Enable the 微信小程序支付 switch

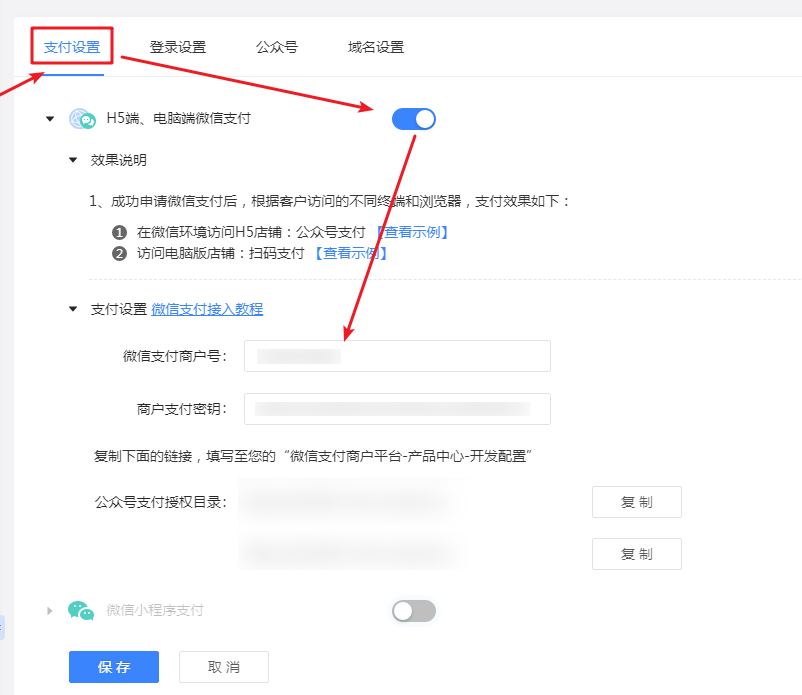click(414, 611)
